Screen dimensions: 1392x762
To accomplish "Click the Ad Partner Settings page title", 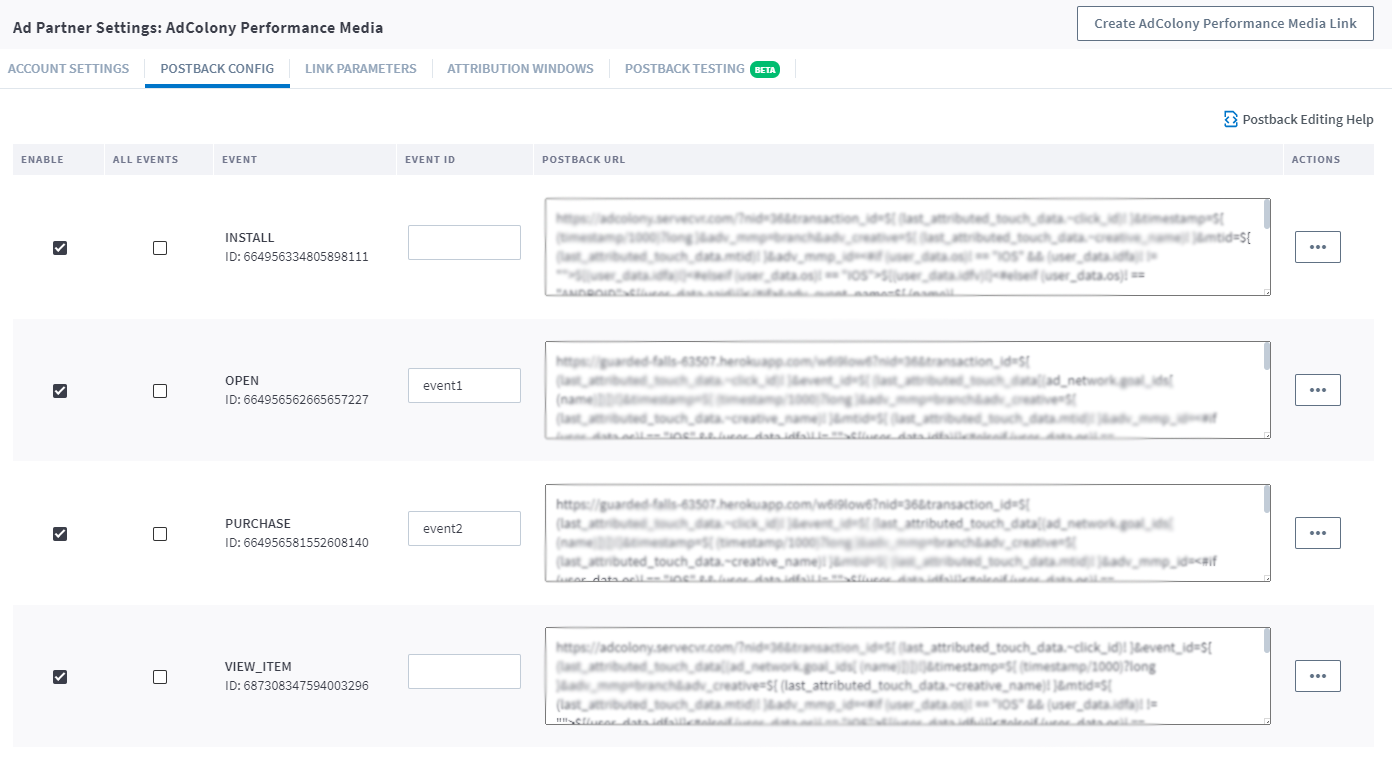I will click(198, 28).
